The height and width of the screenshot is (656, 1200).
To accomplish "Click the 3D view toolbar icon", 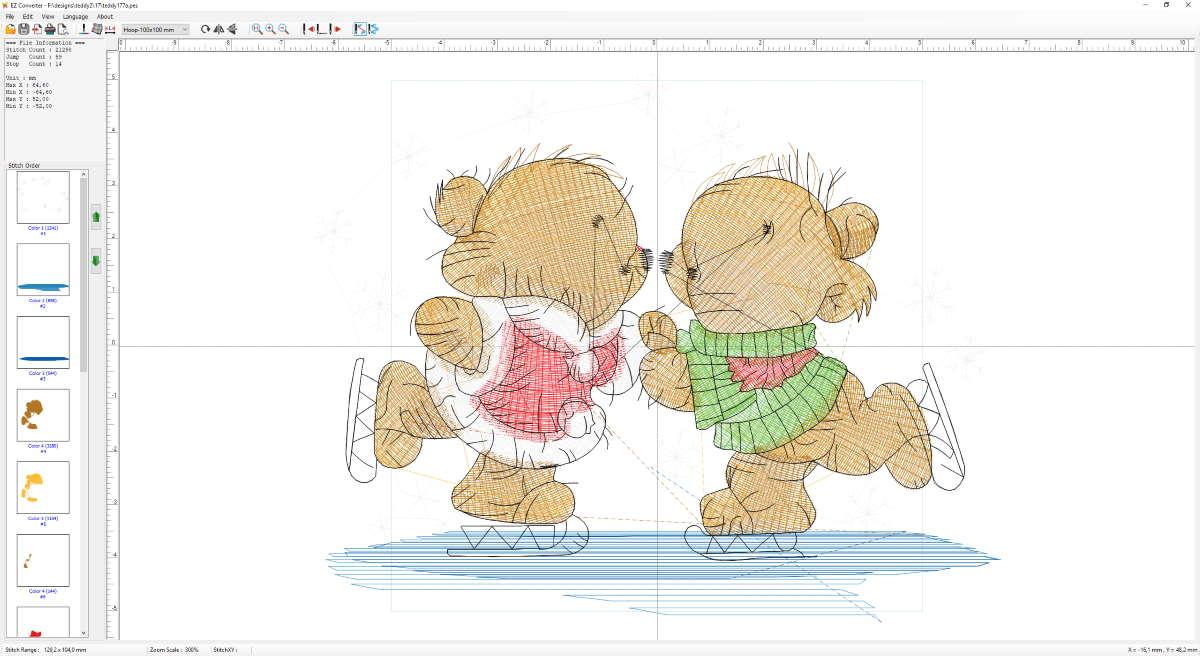I will pos(97,29).
